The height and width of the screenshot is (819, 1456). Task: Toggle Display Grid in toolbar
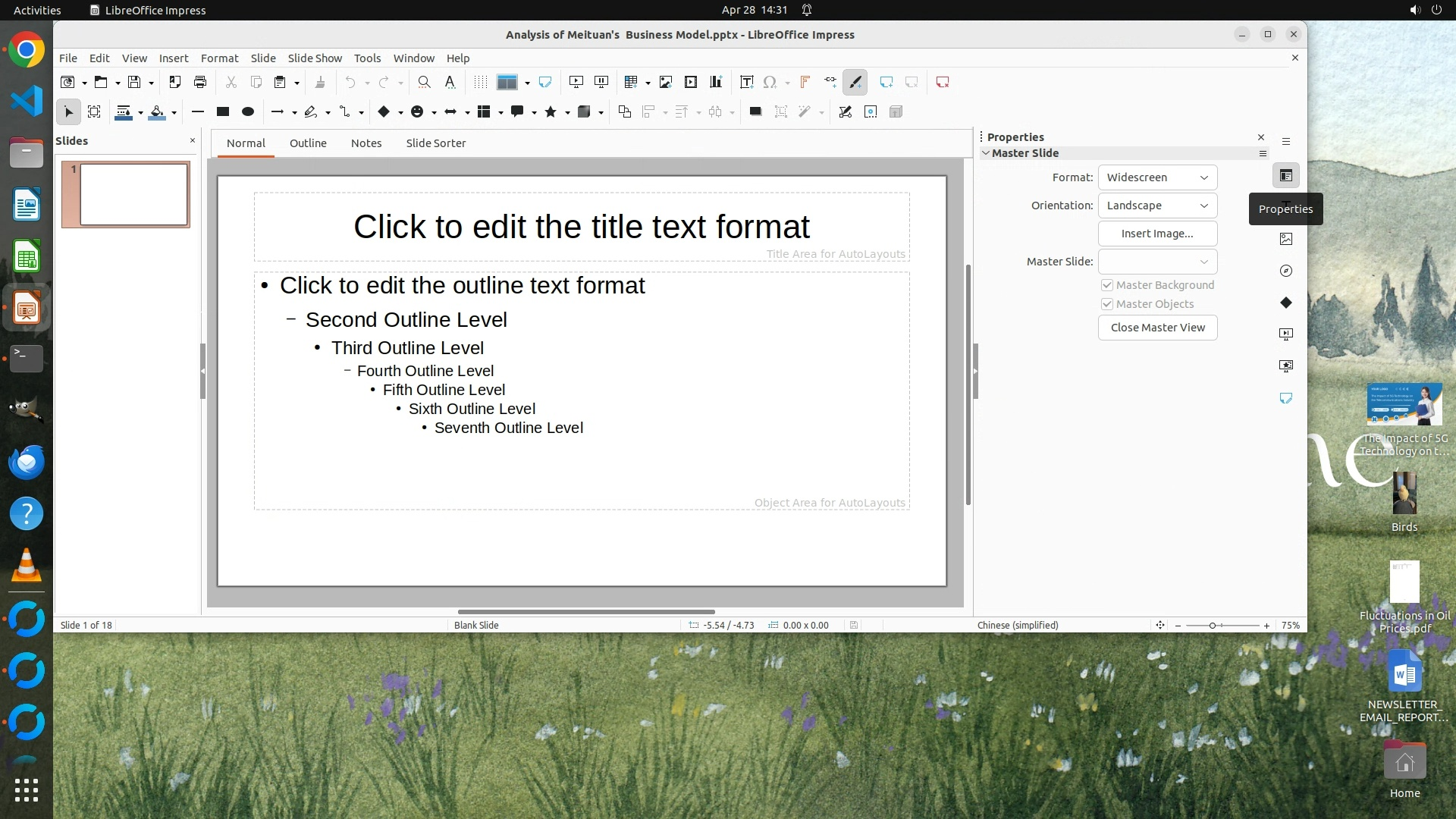click(480, 82)
